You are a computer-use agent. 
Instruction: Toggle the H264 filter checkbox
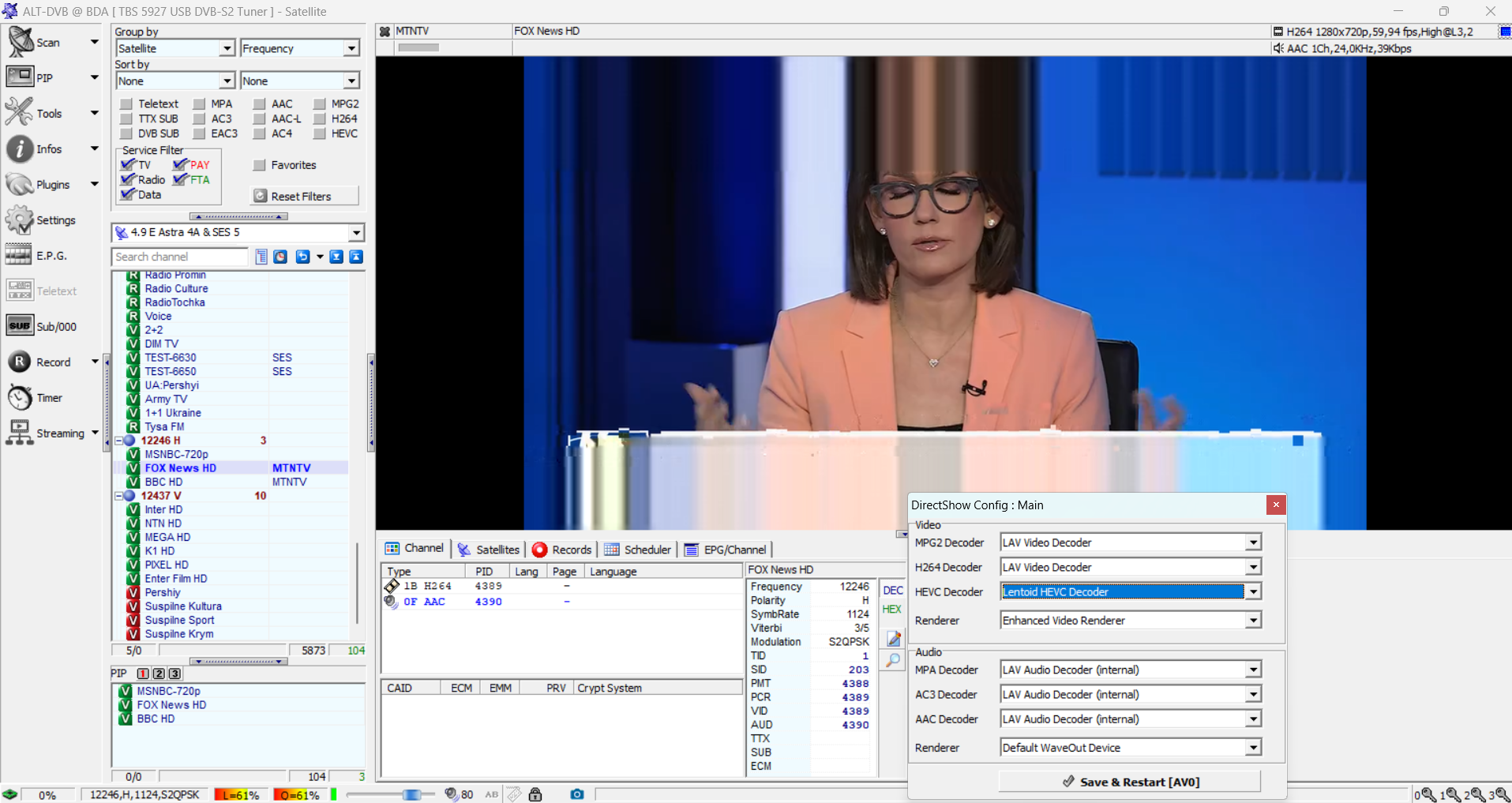[x=320, y=118]
